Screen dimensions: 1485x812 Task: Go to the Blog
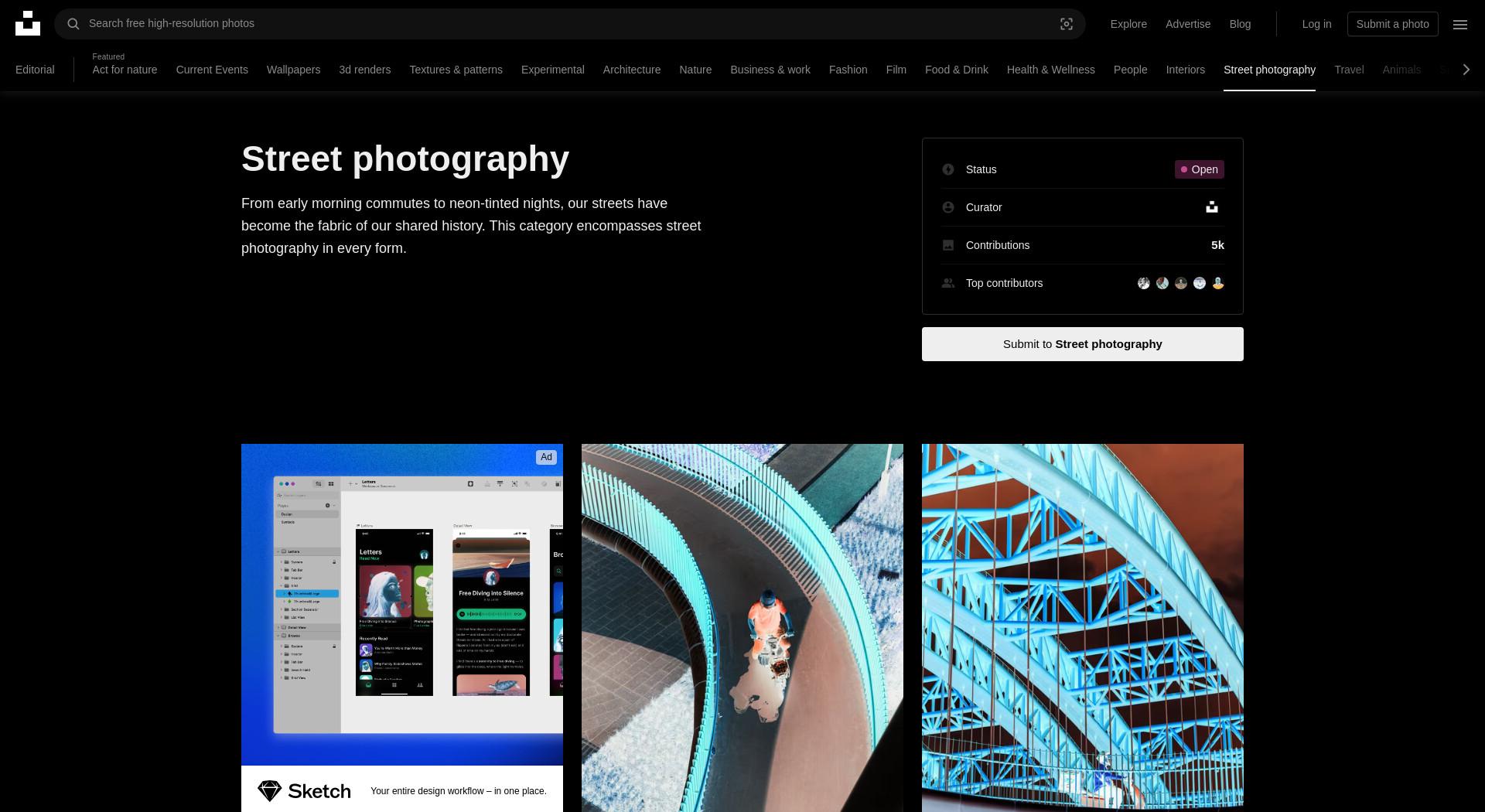[x=1240, y=24]
